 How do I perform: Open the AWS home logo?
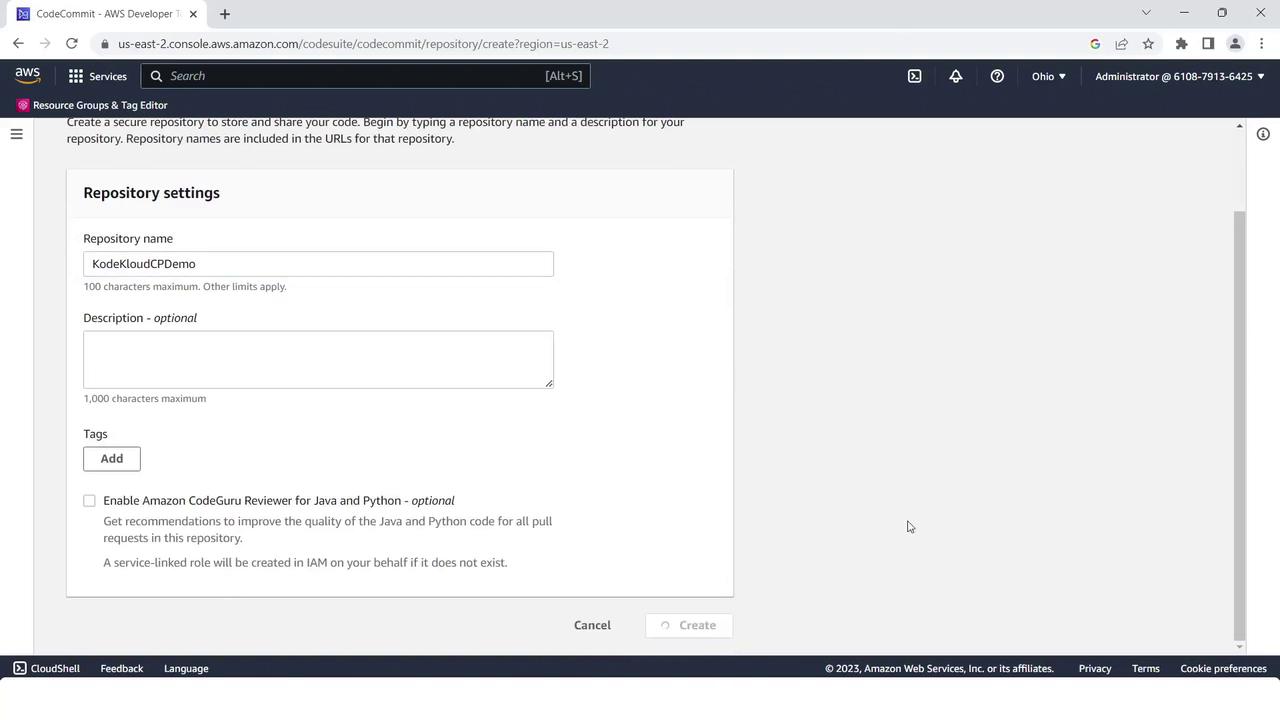click(27, 76)
